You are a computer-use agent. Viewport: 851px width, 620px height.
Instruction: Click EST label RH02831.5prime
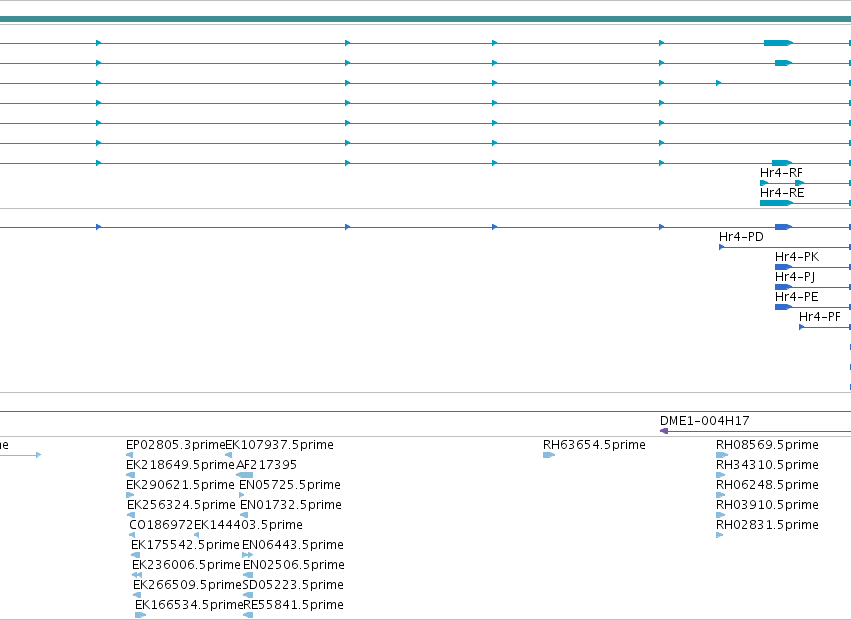[767, 525]
